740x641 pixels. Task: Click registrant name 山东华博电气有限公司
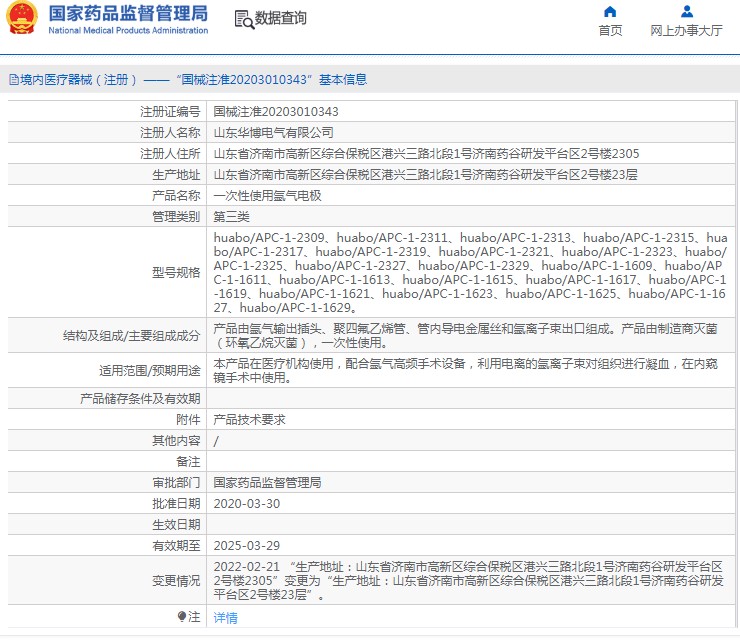pos(274,132)
